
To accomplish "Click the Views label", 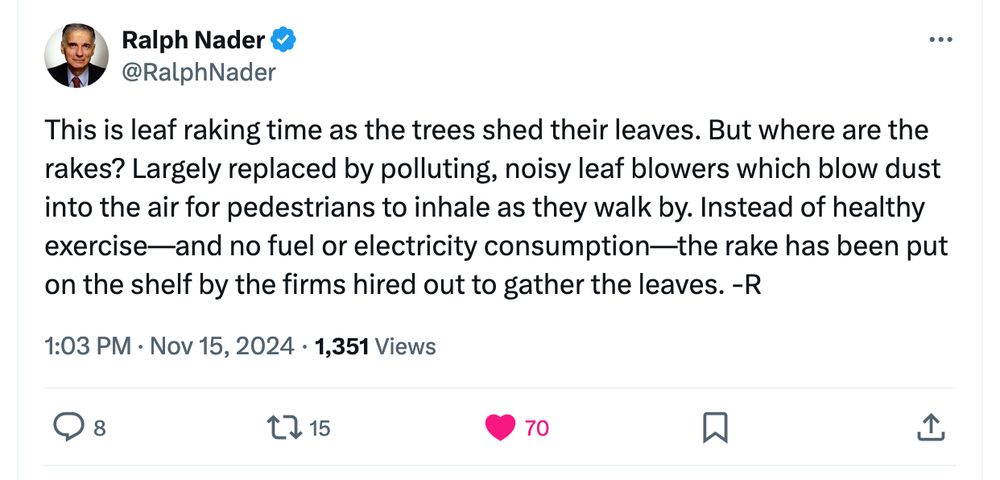I will tap(406, 347).
